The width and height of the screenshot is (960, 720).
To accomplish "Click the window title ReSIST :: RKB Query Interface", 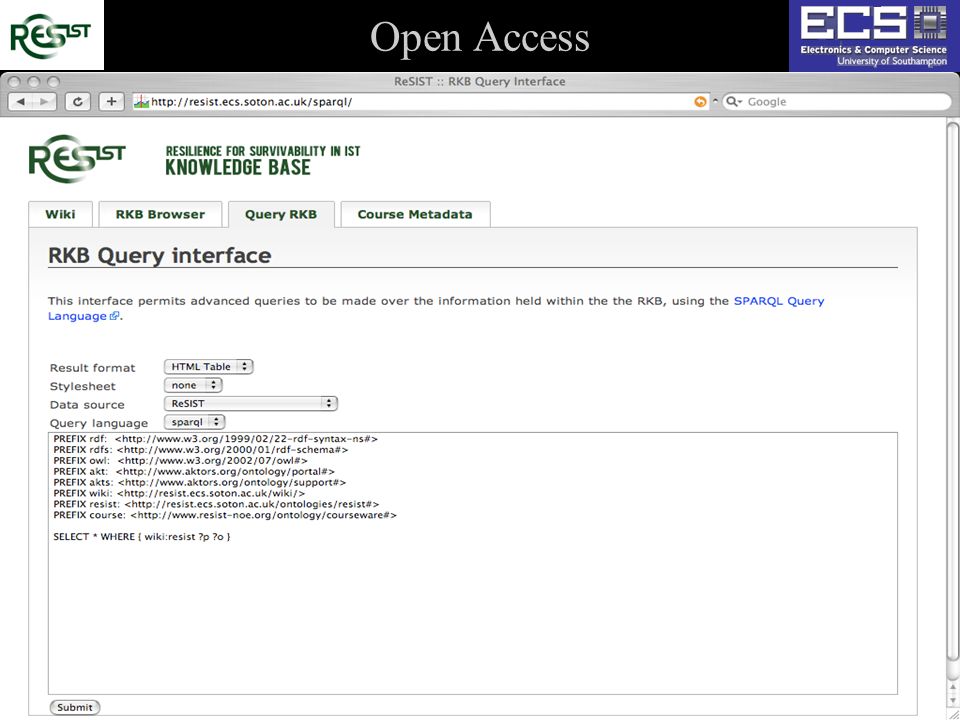I will pyautogui.click(x=479, y=81).
